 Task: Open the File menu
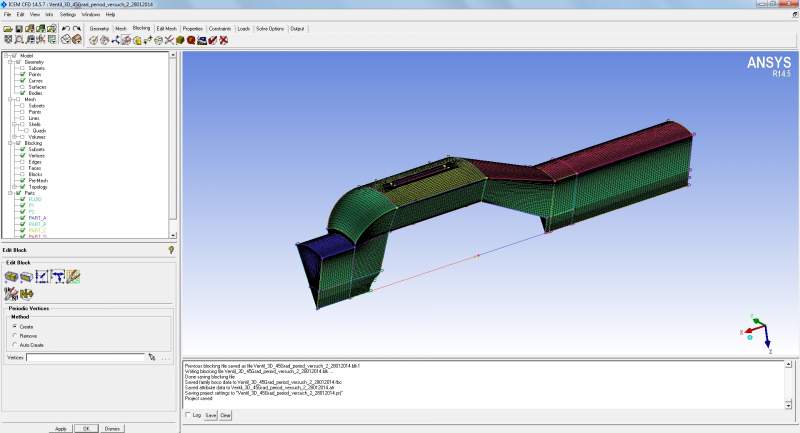point(7,14)
